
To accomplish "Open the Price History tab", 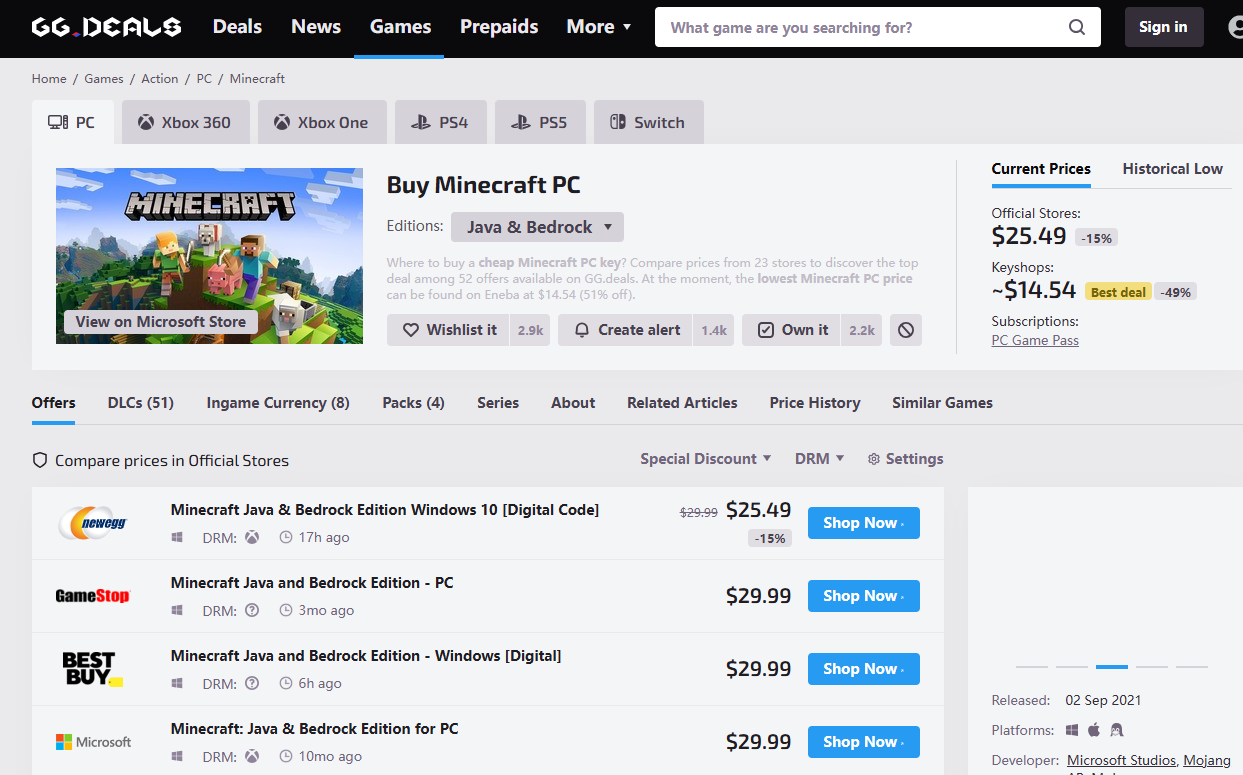I will click(x=814, y=403).
